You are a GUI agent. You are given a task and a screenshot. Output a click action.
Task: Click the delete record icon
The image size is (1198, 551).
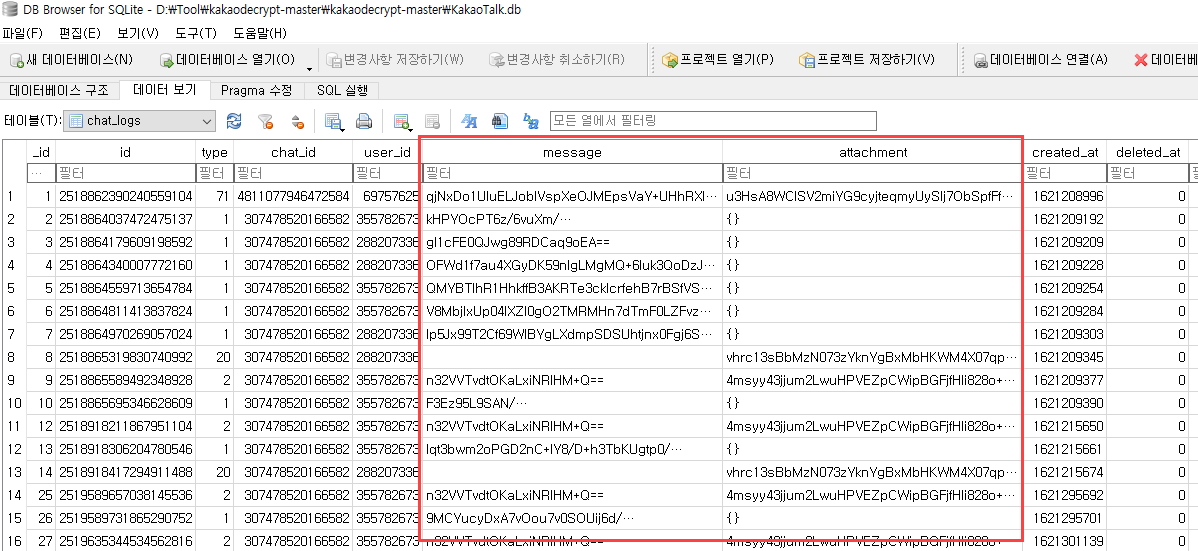[432, 121]
